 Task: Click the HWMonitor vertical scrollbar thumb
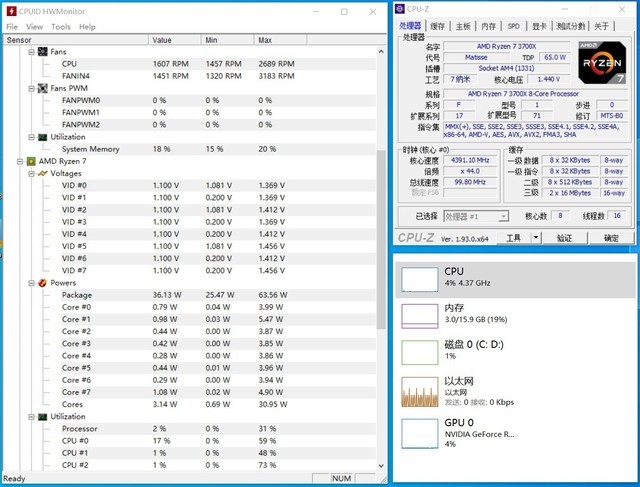381,239
